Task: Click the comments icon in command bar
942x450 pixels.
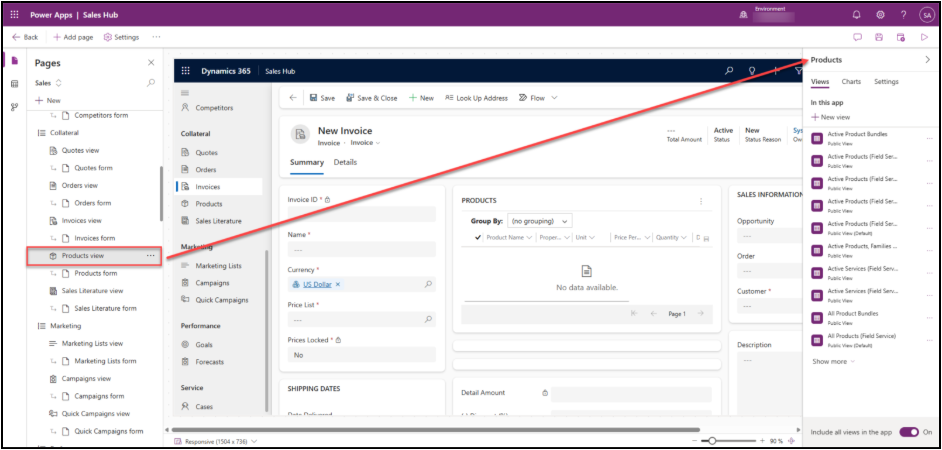Action: [857, 37]
